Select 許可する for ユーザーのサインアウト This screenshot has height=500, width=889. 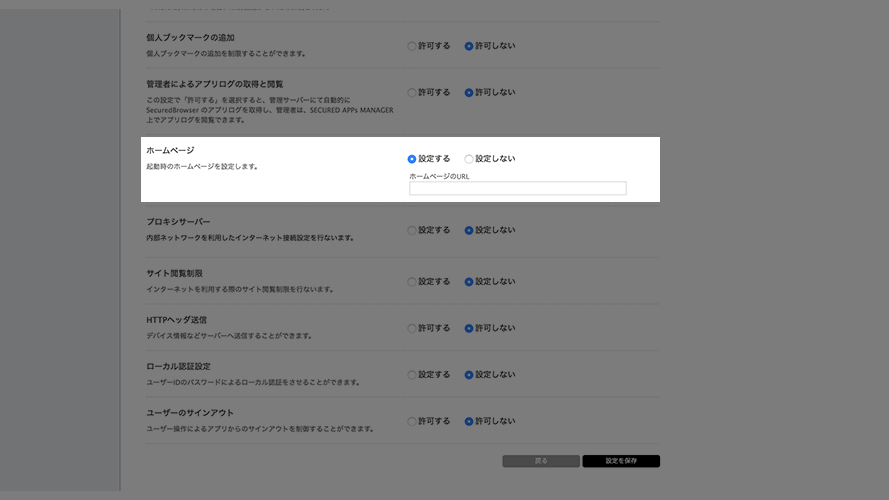412,422
